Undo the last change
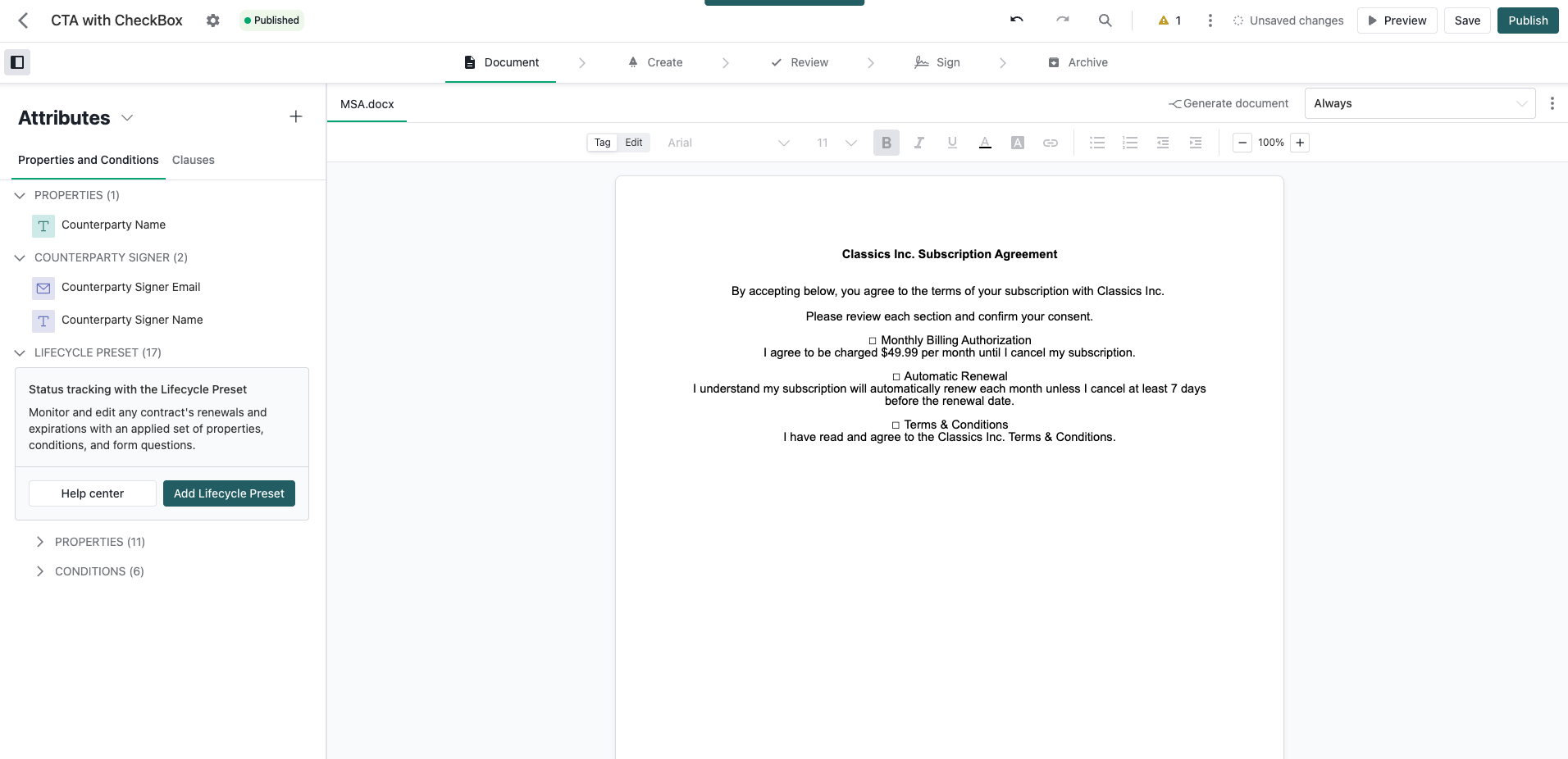1568x759 pixels. (1017, 20)
